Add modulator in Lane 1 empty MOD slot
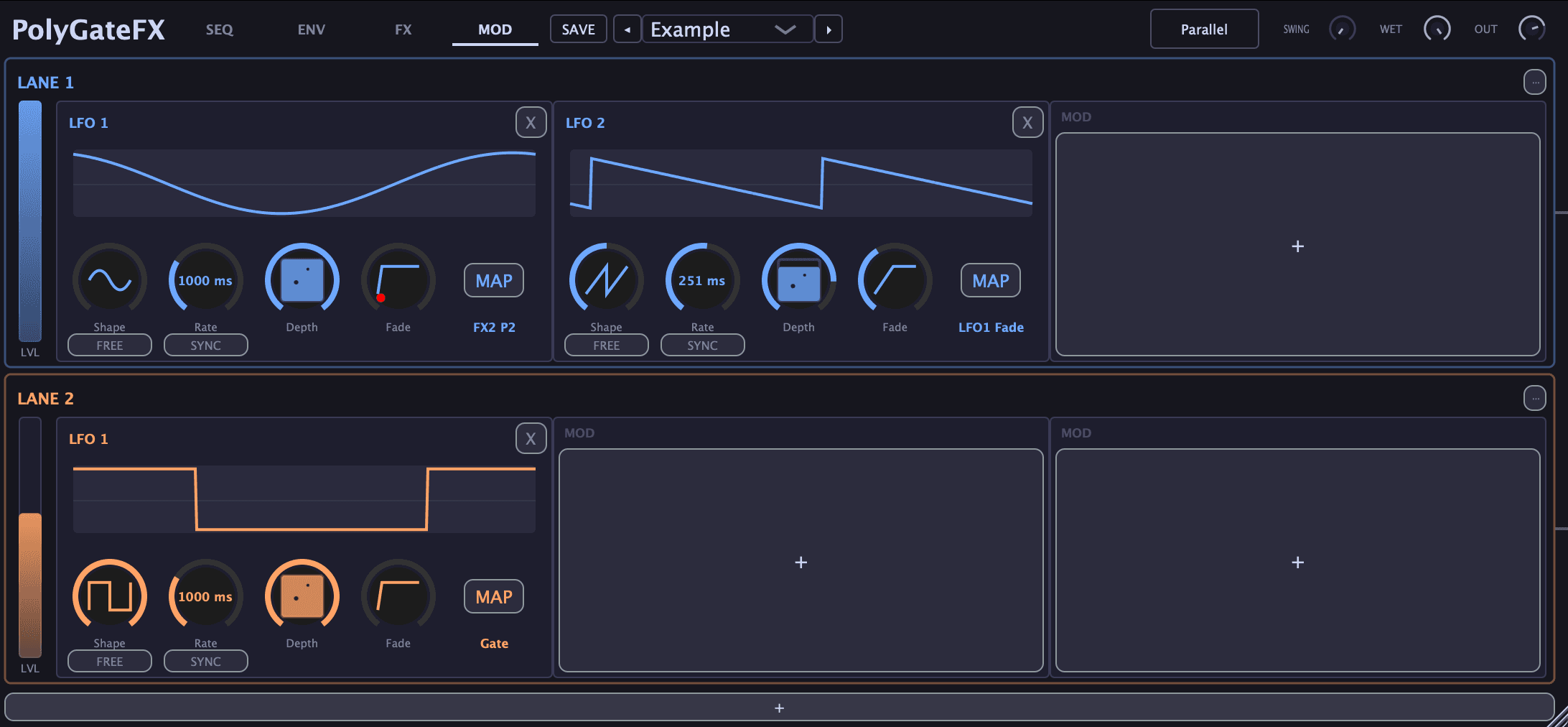 point(1298,245)
